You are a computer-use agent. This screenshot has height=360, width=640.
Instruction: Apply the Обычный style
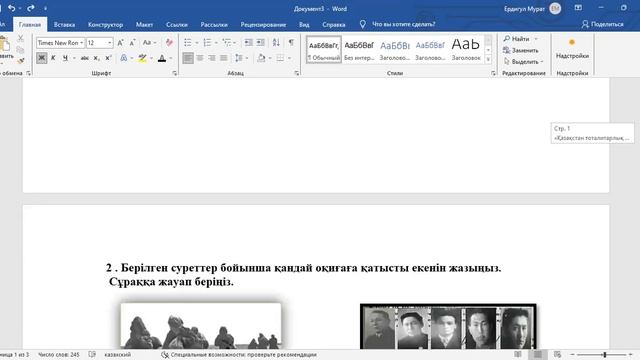[x=324, y=49]
